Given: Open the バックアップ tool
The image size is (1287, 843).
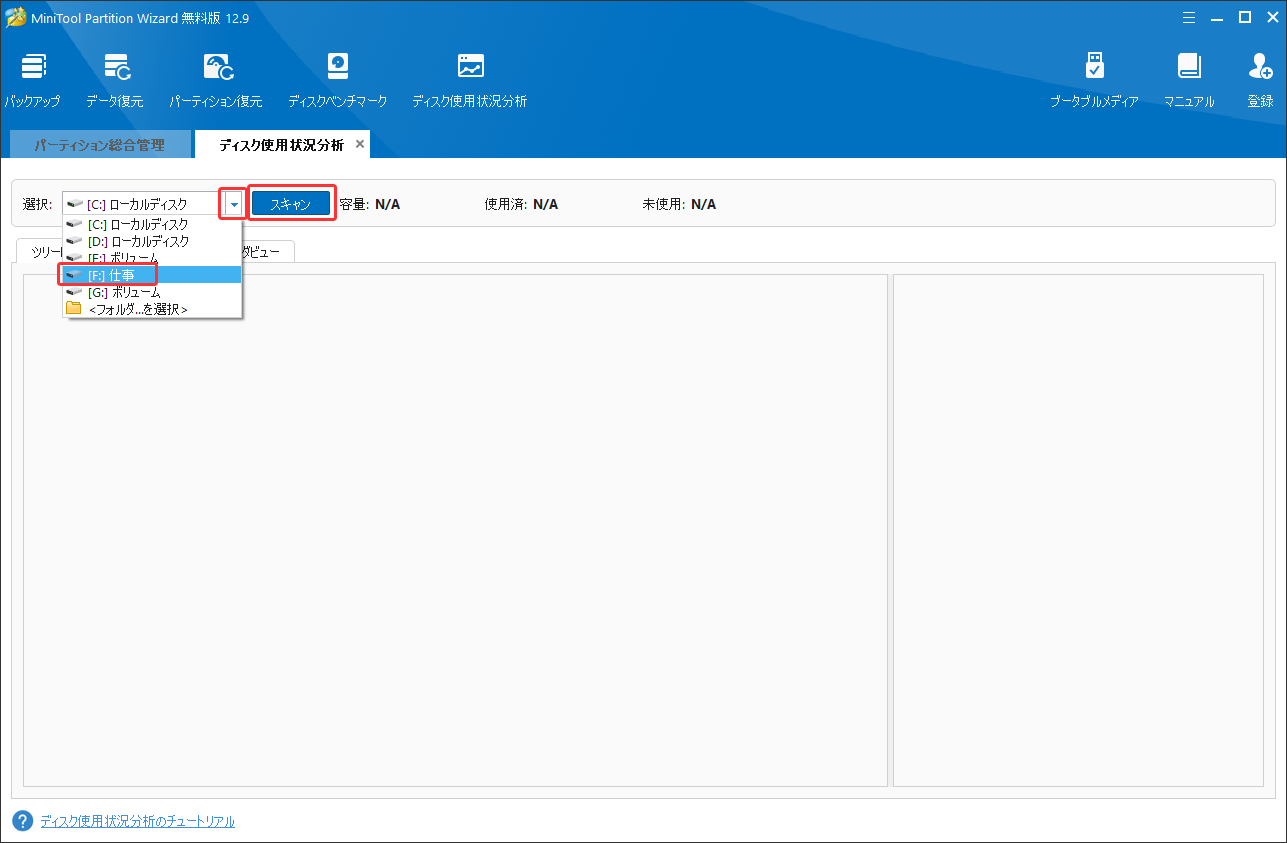Looking at the screenshot, I should pyautogui.click(x=32, y=80).
